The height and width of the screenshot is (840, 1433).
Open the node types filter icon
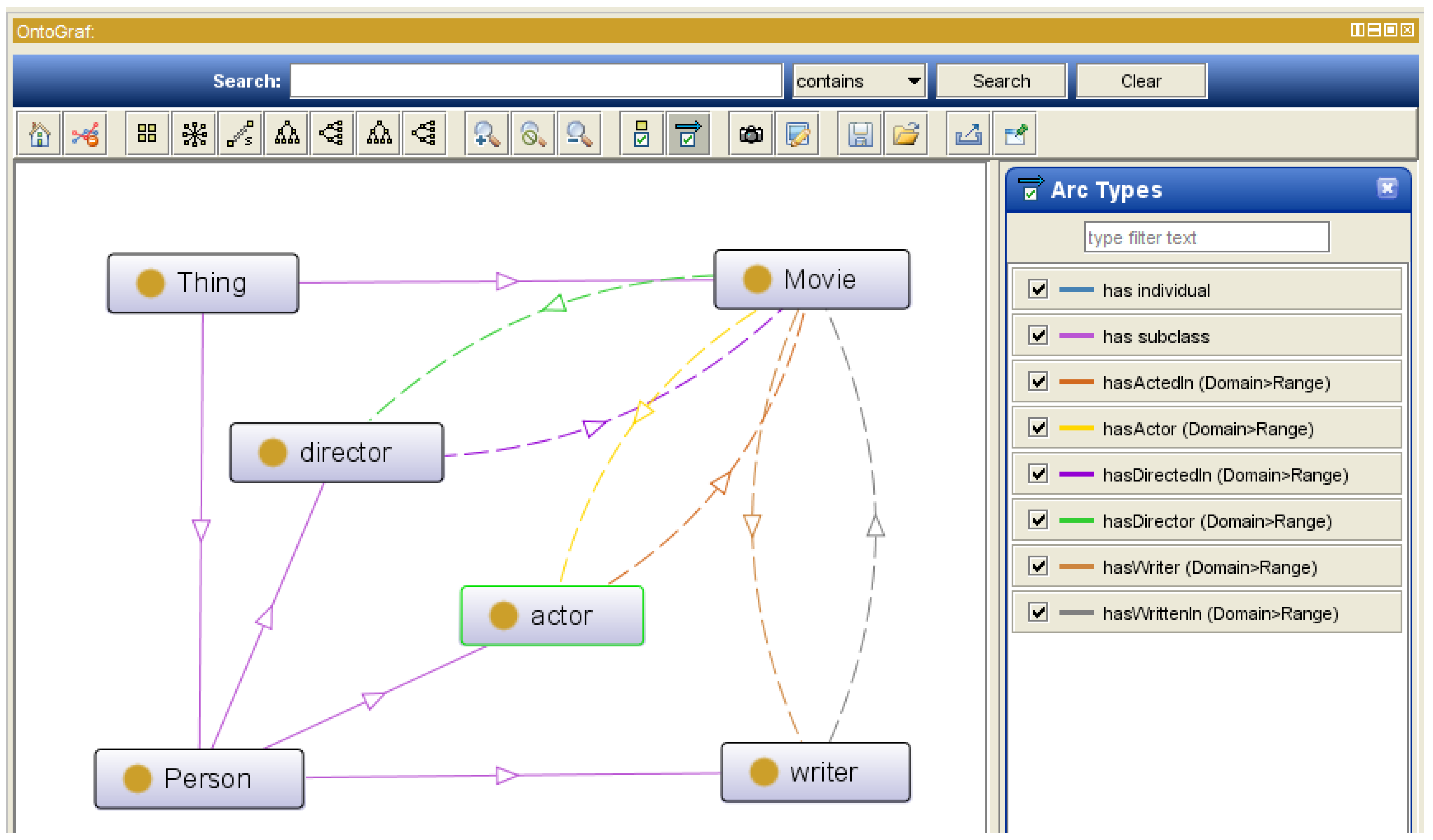[x=641, y=134]
